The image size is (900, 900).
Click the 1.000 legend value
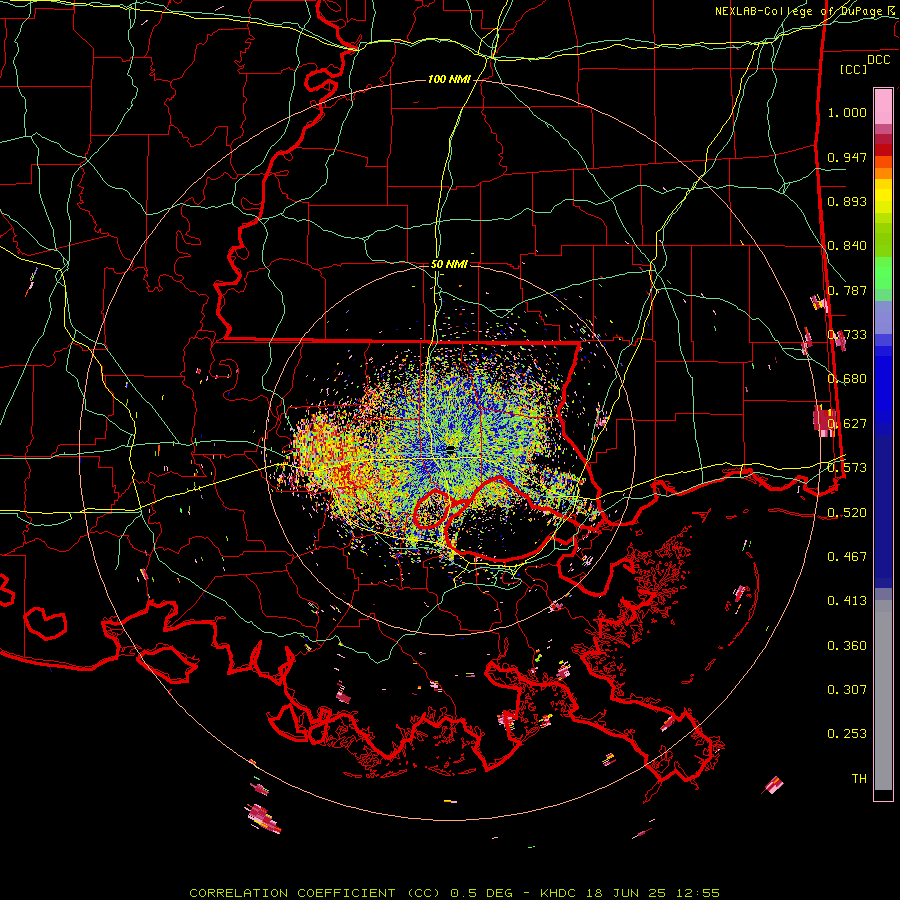[847, 112]
